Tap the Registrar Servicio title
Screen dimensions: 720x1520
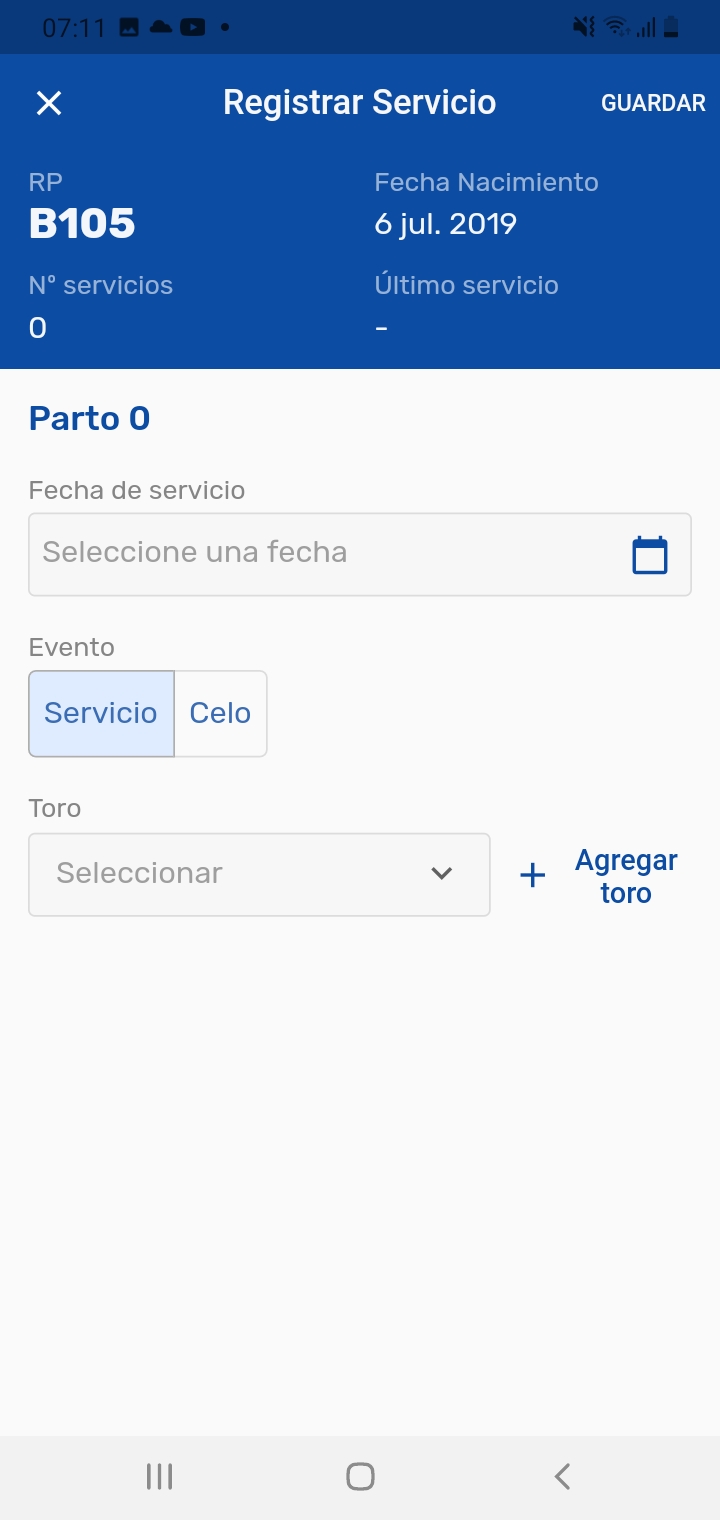[360, 102]
